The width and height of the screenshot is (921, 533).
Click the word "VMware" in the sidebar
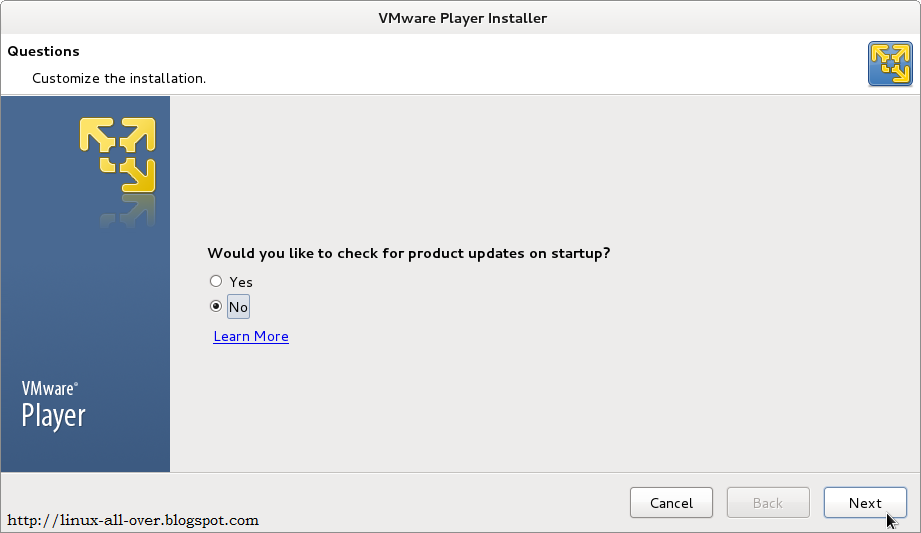tap(49, 388)
